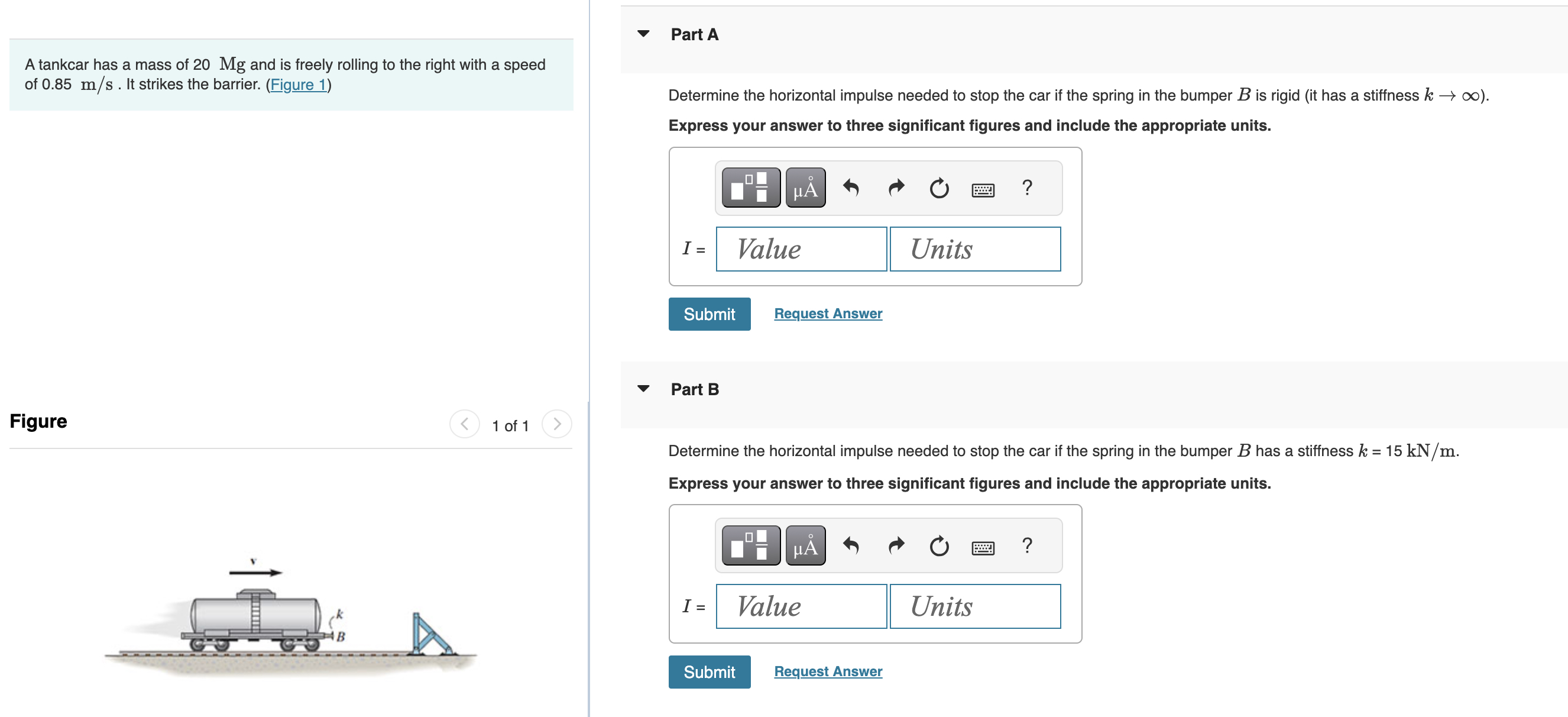Screen dimensions: 1568x717
Task: Collapse the Part A section
Action: 643,34
